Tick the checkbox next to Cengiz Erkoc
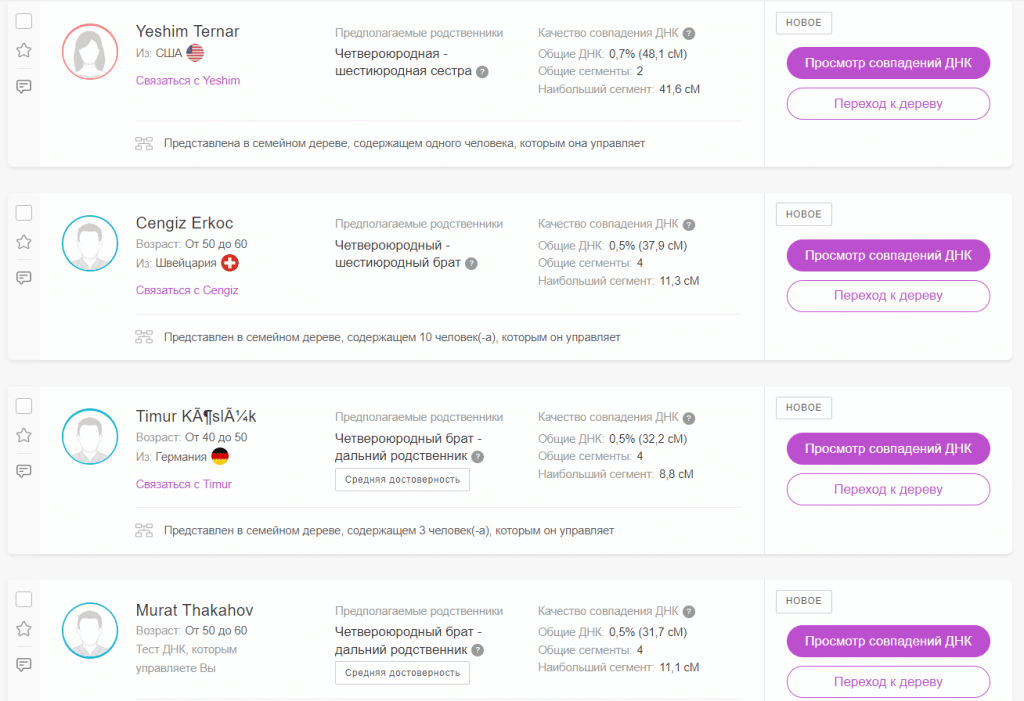The width and height of the screenshot is (1024, 701). click(24, 213)
